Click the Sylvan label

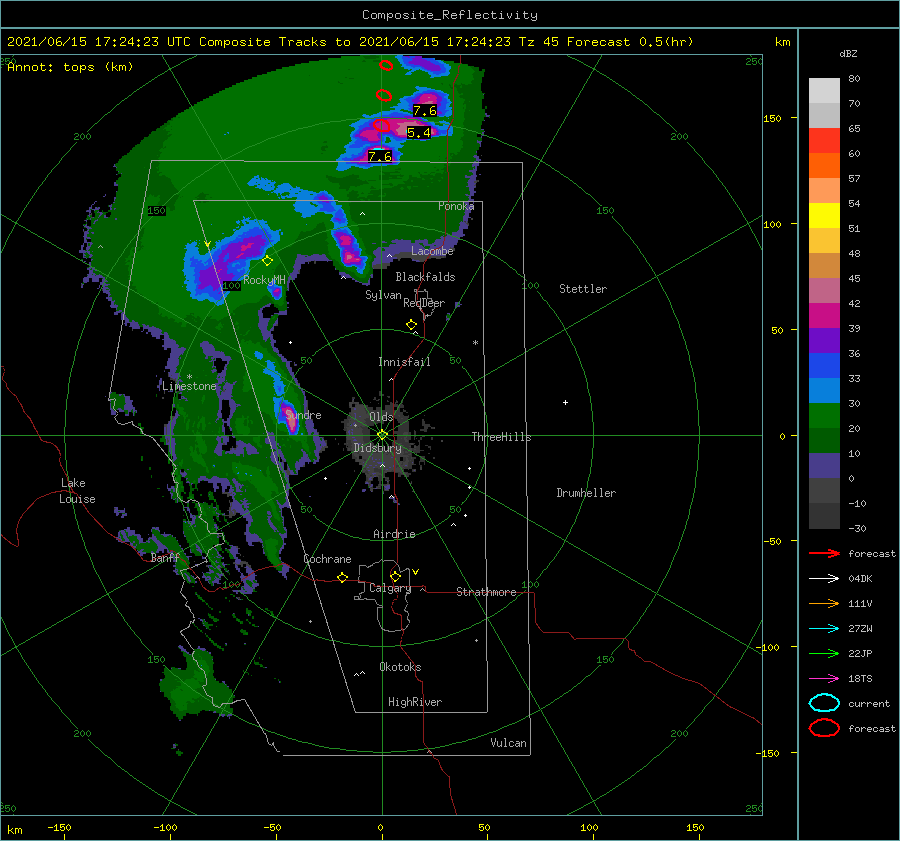(383, 295)
